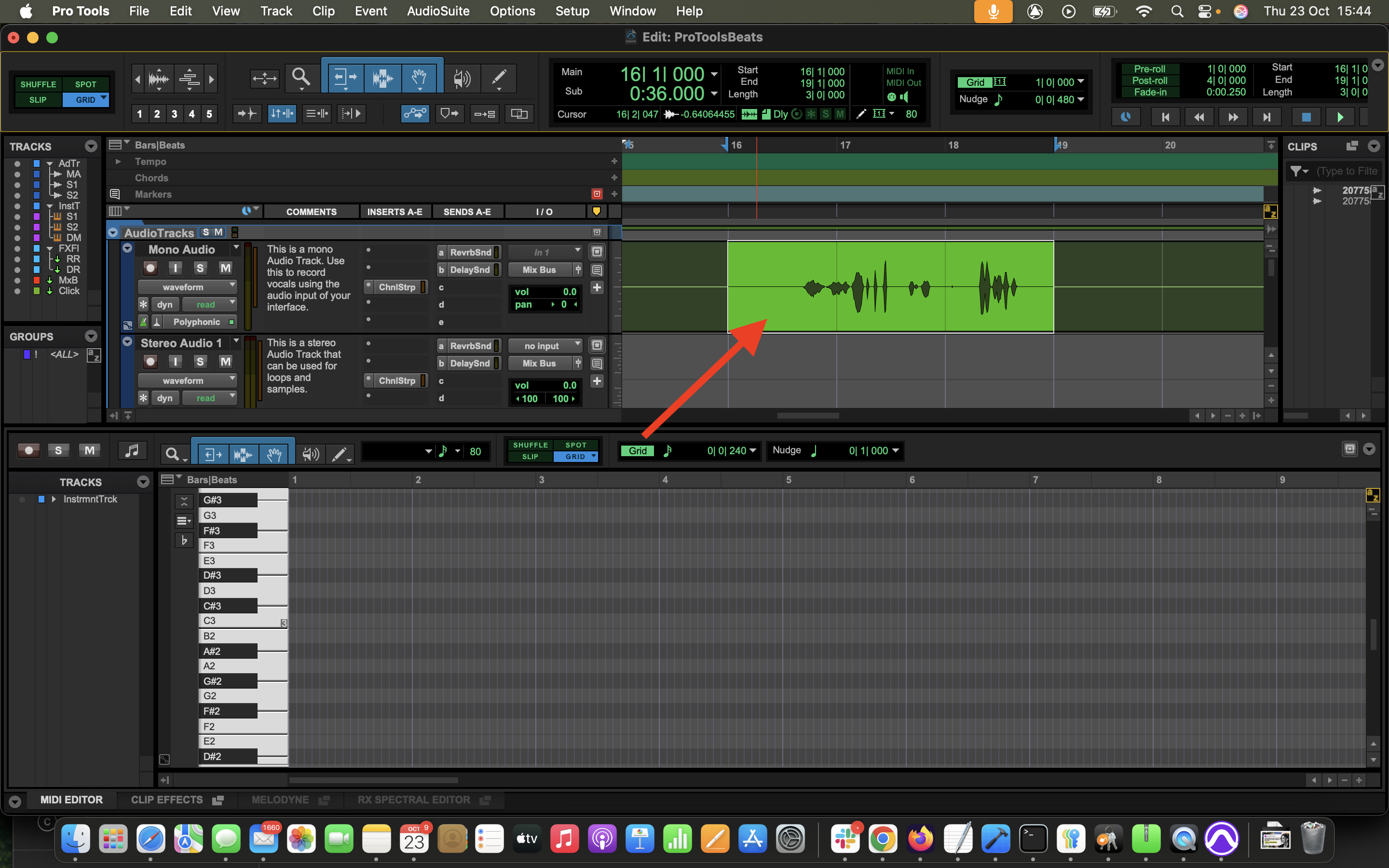Screen dimensions: 1389x868
Task: Mute the Mono Audio track
Action: point(226,268)
